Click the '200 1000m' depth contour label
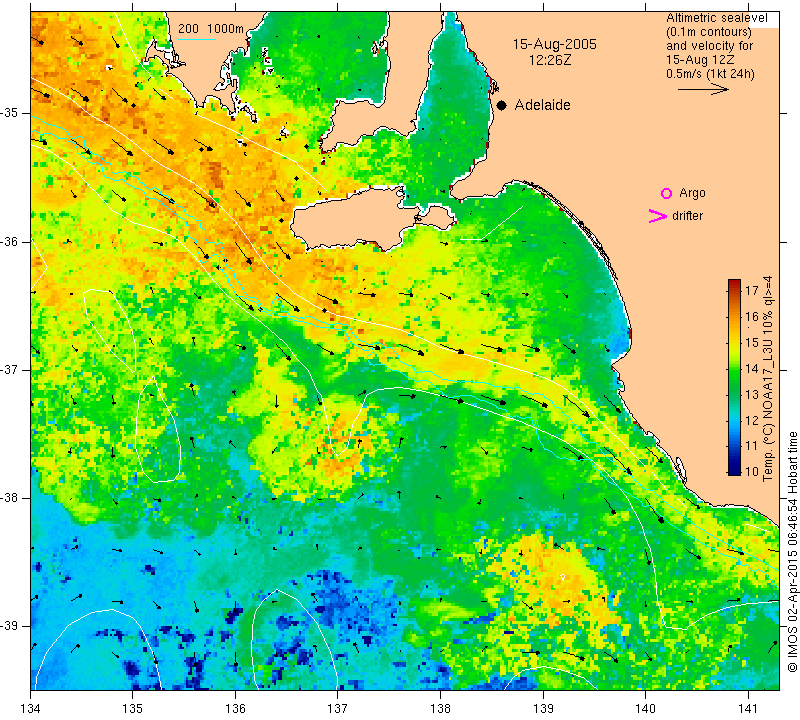This screenshot has height=720, width=800. [211, 29]
